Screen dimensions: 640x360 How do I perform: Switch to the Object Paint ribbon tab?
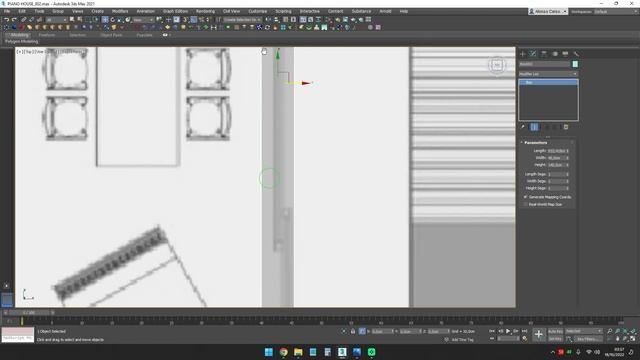[111, 35]
